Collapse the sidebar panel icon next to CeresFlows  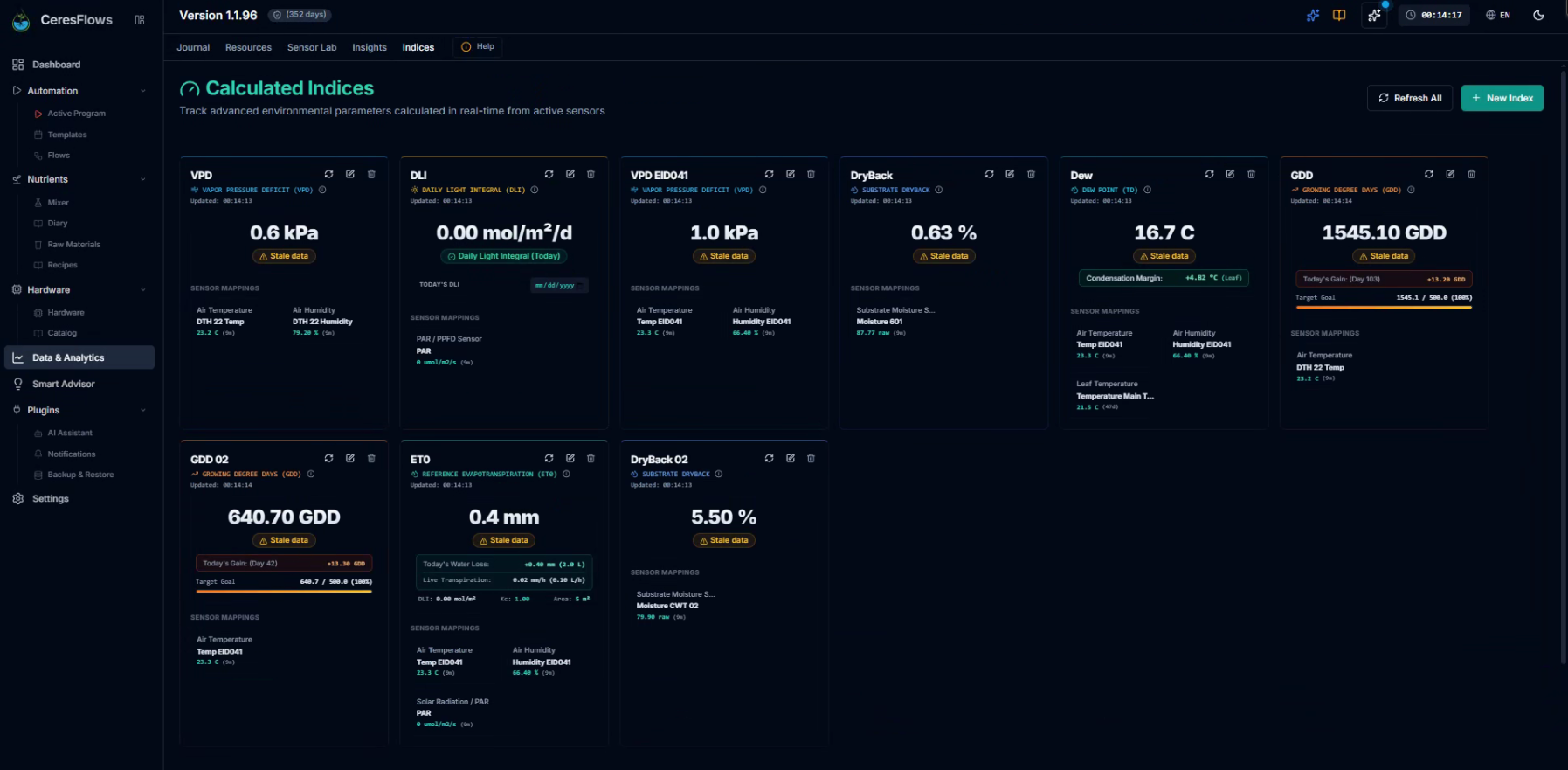point(140,20)
